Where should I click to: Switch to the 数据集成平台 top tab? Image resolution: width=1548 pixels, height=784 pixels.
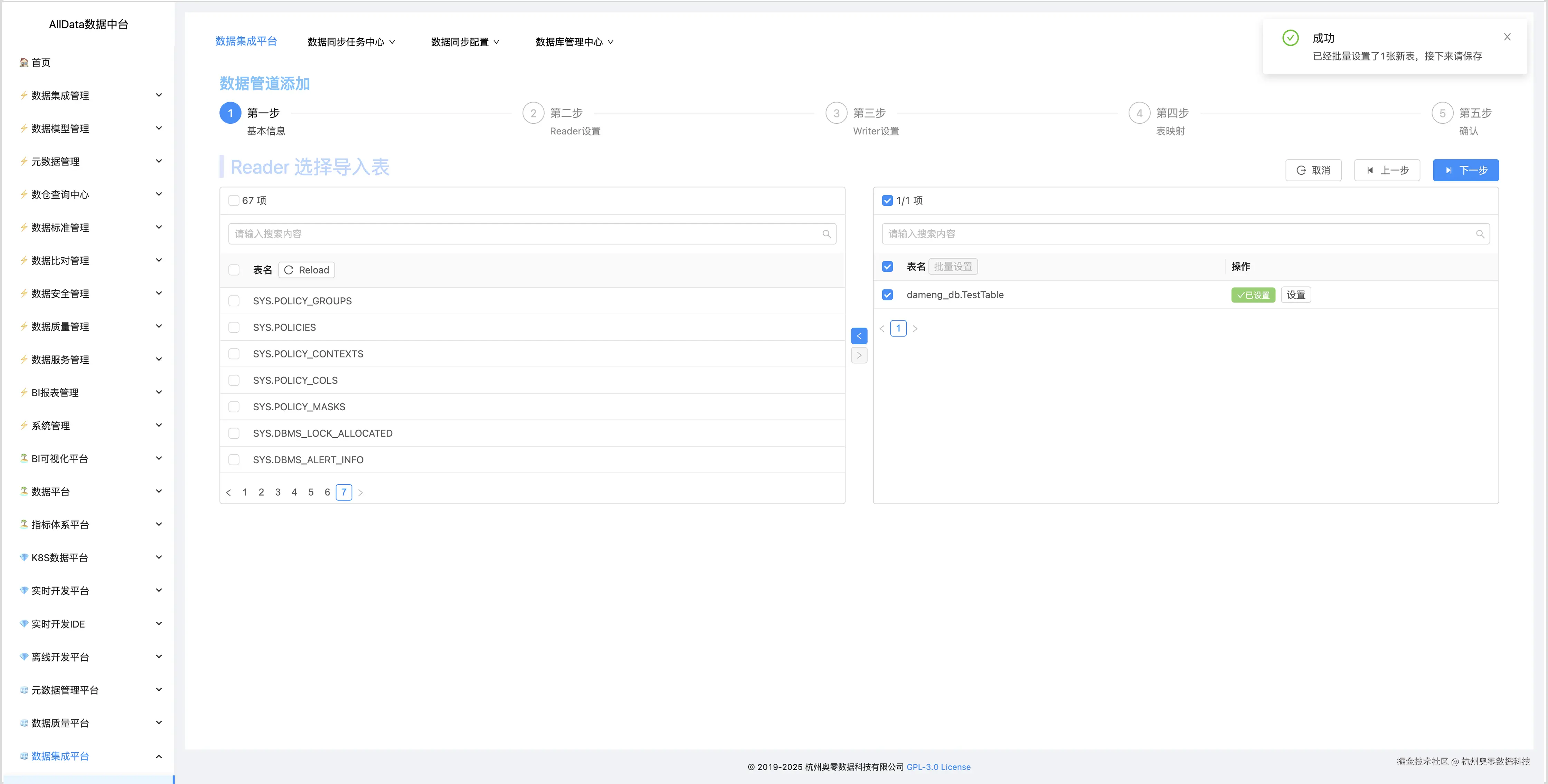(246, 41)
